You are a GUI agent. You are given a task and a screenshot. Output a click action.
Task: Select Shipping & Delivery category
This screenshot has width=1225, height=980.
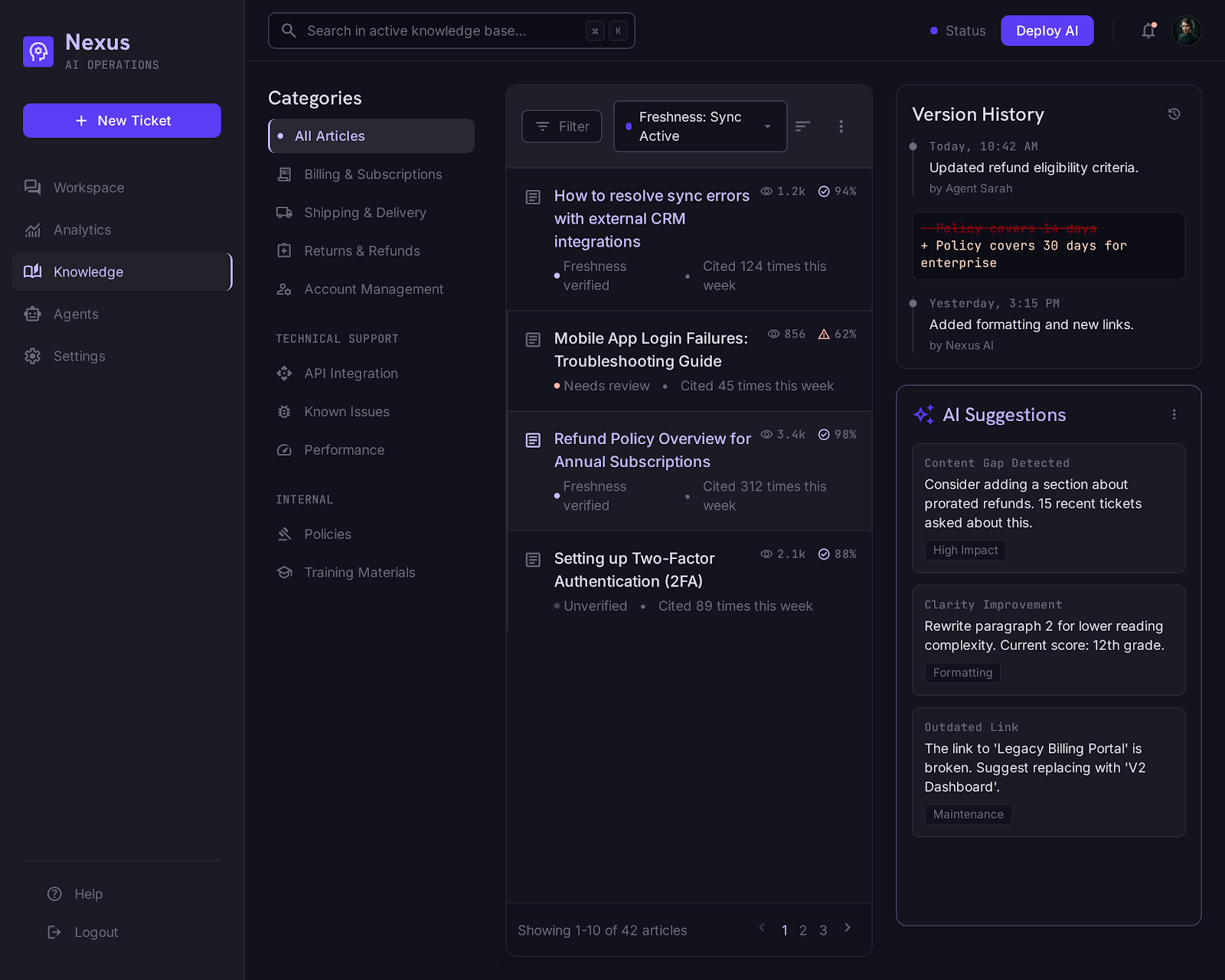[371, 213]
